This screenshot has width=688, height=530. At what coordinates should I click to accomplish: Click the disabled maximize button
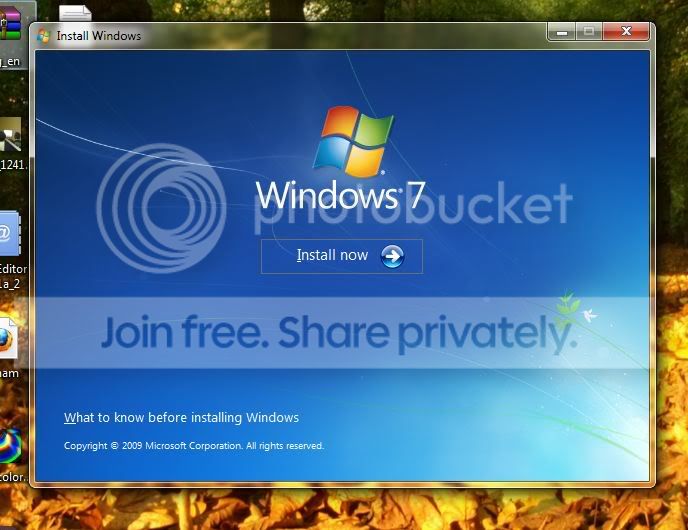(589, 31)
